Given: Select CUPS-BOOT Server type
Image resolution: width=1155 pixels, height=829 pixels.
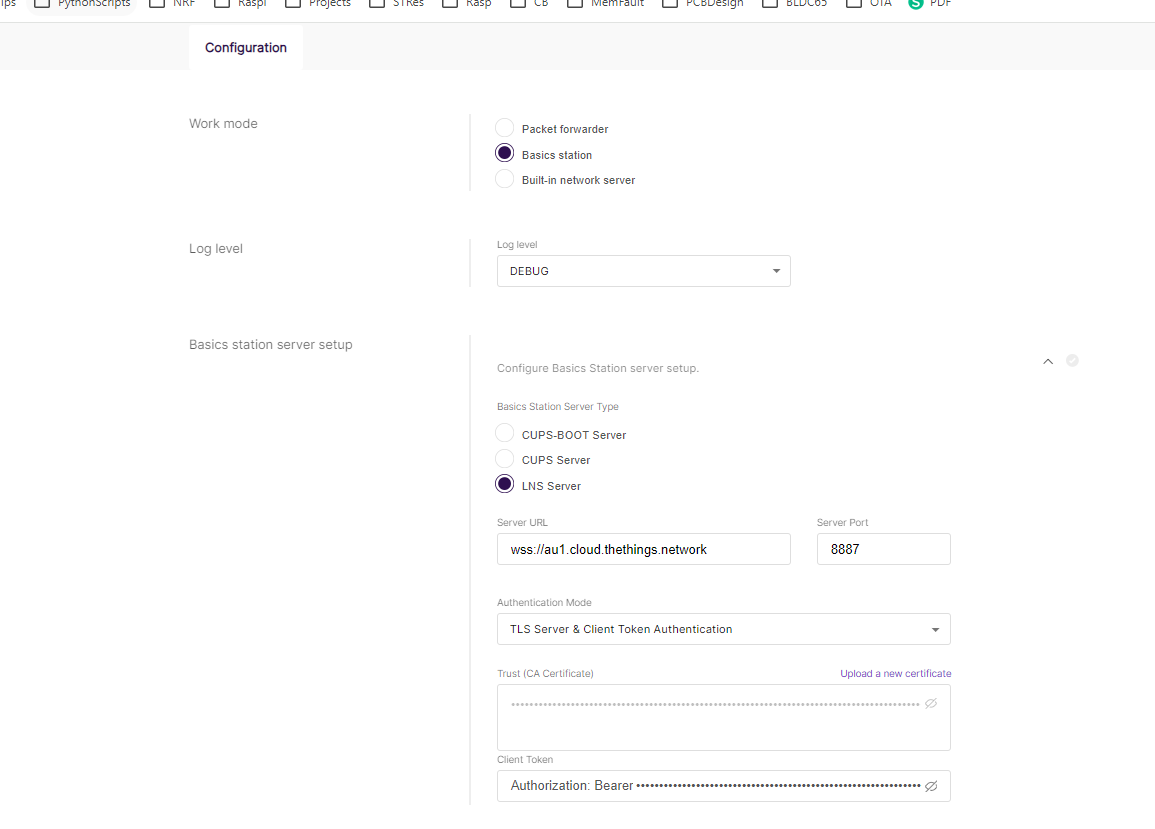Looking at the screenshot, I should [505, 434].
